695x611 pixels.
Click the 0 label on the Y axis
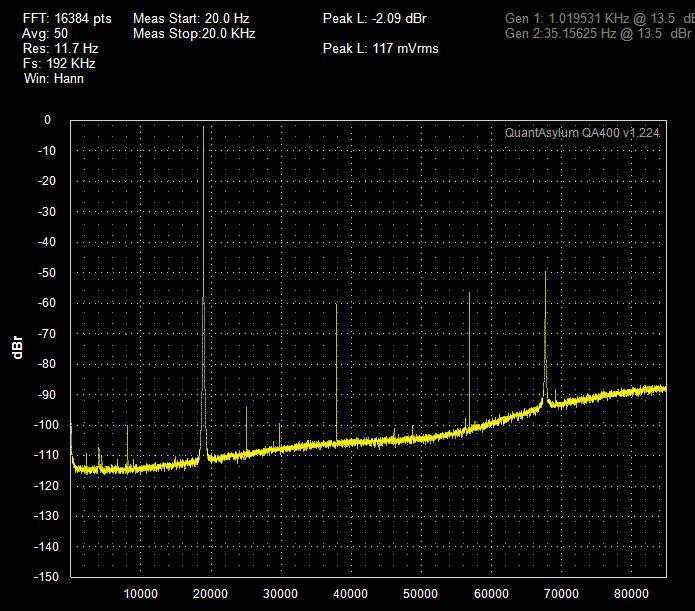tap(47, 120)
